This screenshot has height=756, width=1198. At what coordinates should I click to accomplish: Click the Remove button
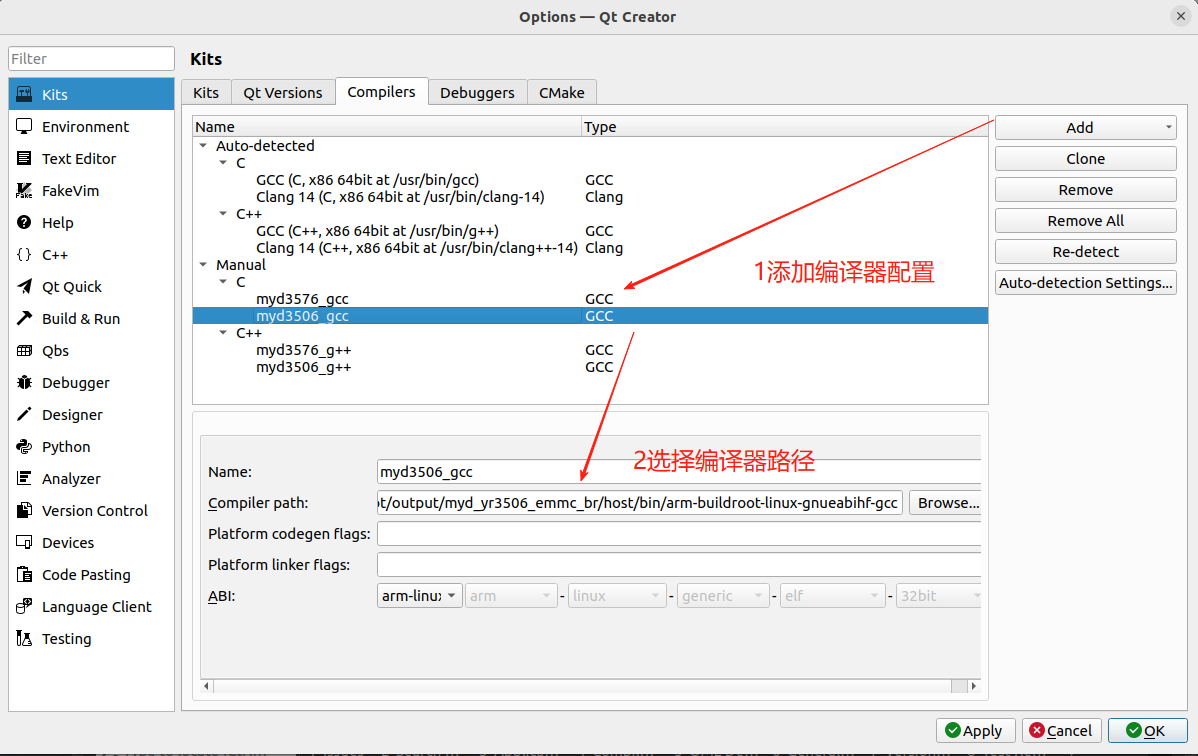[x=1086, y=190]
